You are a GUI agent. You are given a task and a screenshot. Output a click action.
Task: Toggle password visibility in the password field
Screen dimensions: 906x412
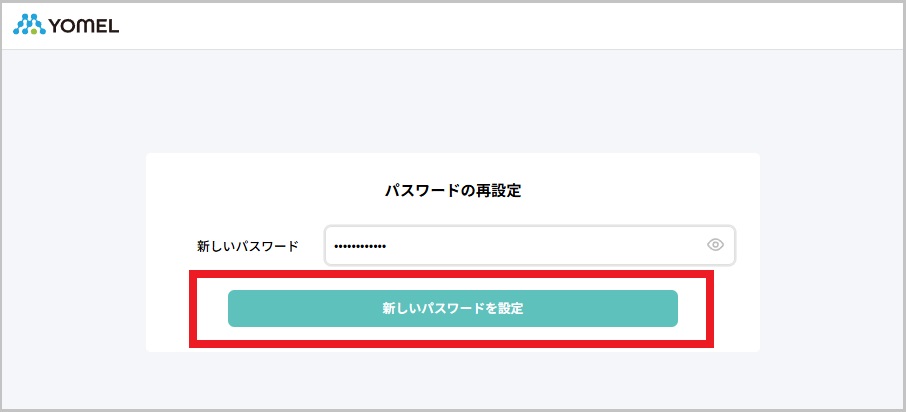click(x=715, y=245)
